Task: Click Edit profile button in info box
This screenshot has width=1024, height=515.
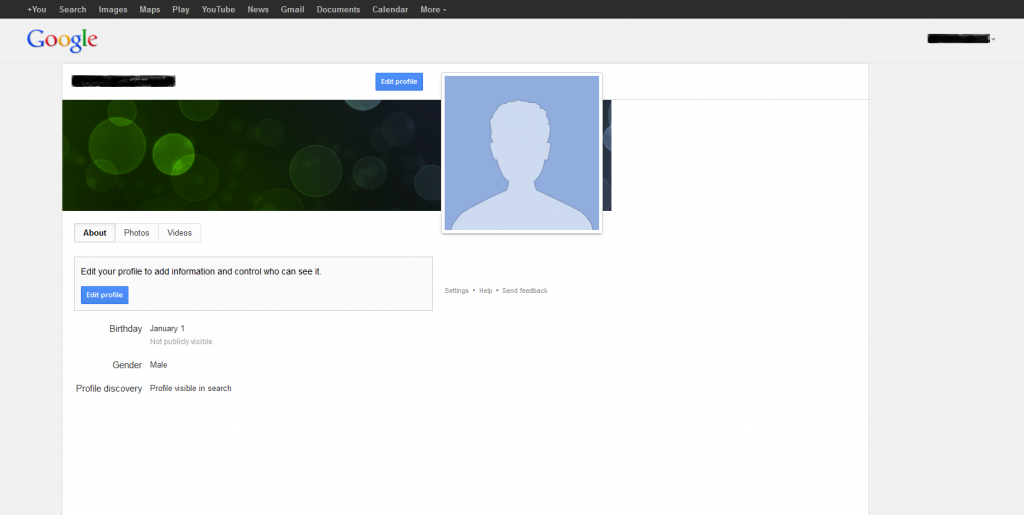Action: pyautogui.click(x=104, y=295)
